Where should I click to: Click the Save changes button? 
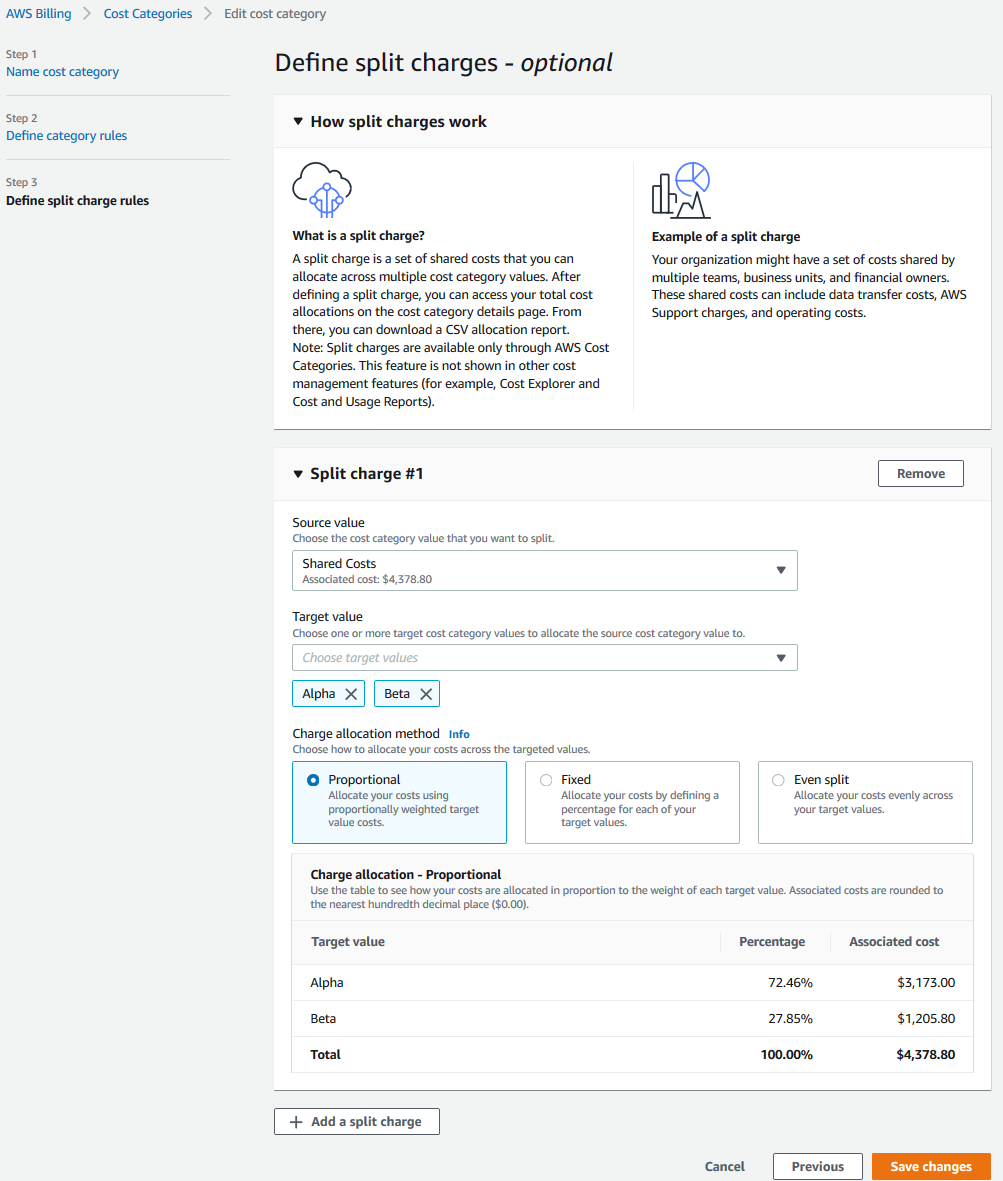click(930, 1166)
